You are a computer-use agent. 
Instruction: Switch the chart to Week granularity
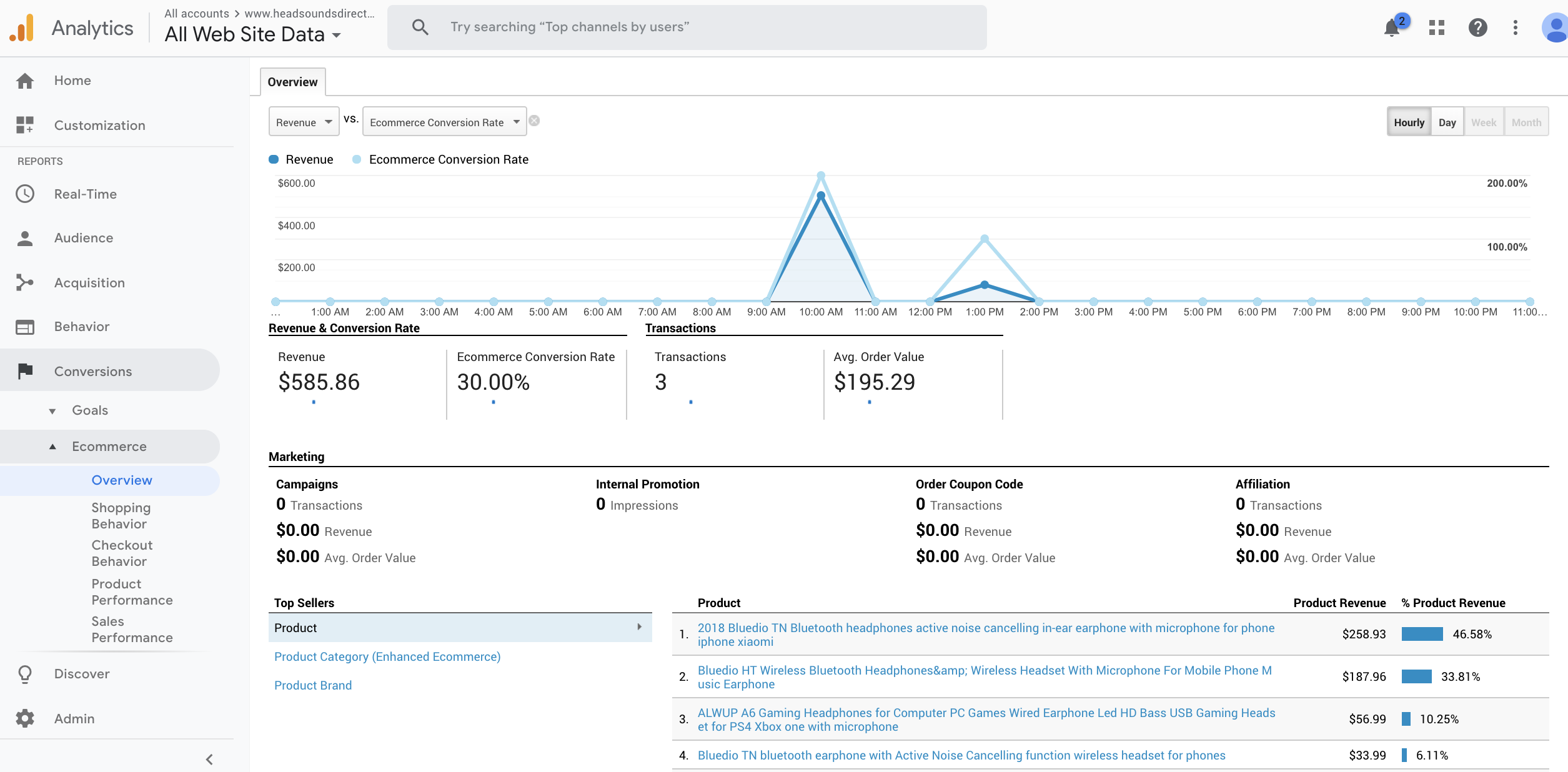pyautogui.click(x=1484, y=122)
